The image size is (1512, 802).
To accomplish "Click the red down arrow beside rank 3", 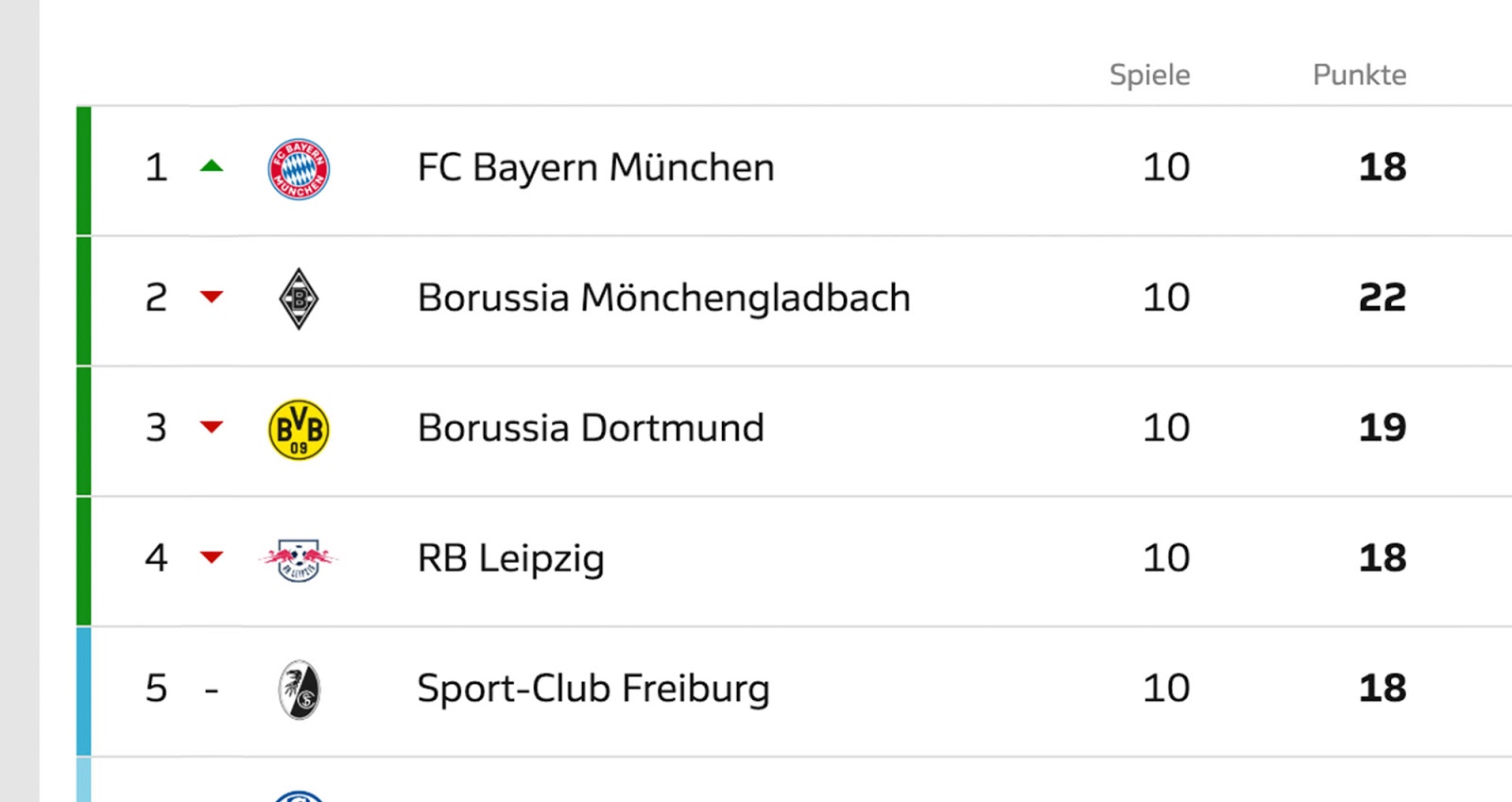I will click(x=212, y=427).
